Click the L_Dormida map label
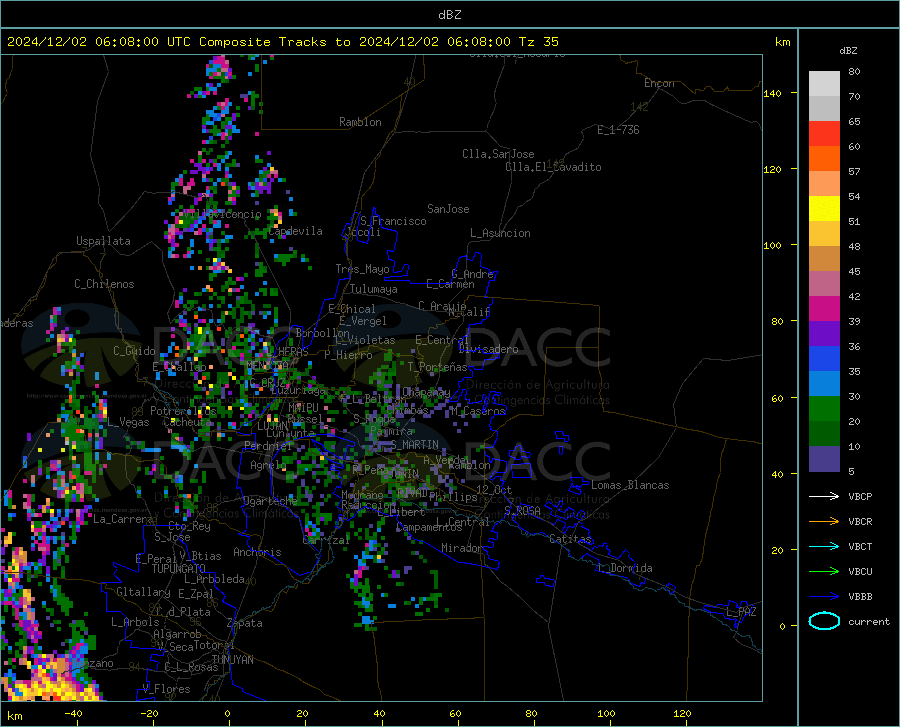 (625, 568)
